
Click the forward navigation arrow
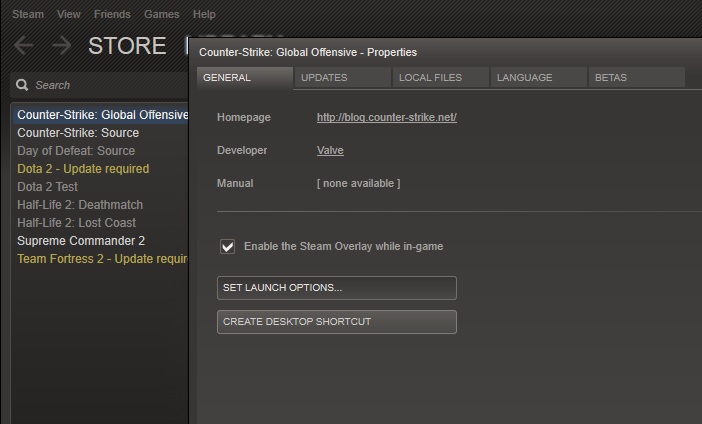(62, 46)
